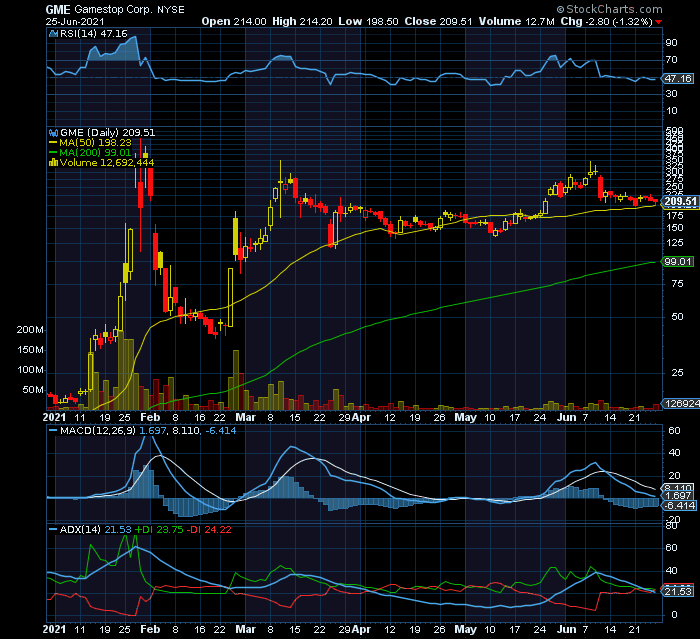700x639 pixels.
Task: Click the green 99.01 MA tag on right axis
Action: point(678,262)
